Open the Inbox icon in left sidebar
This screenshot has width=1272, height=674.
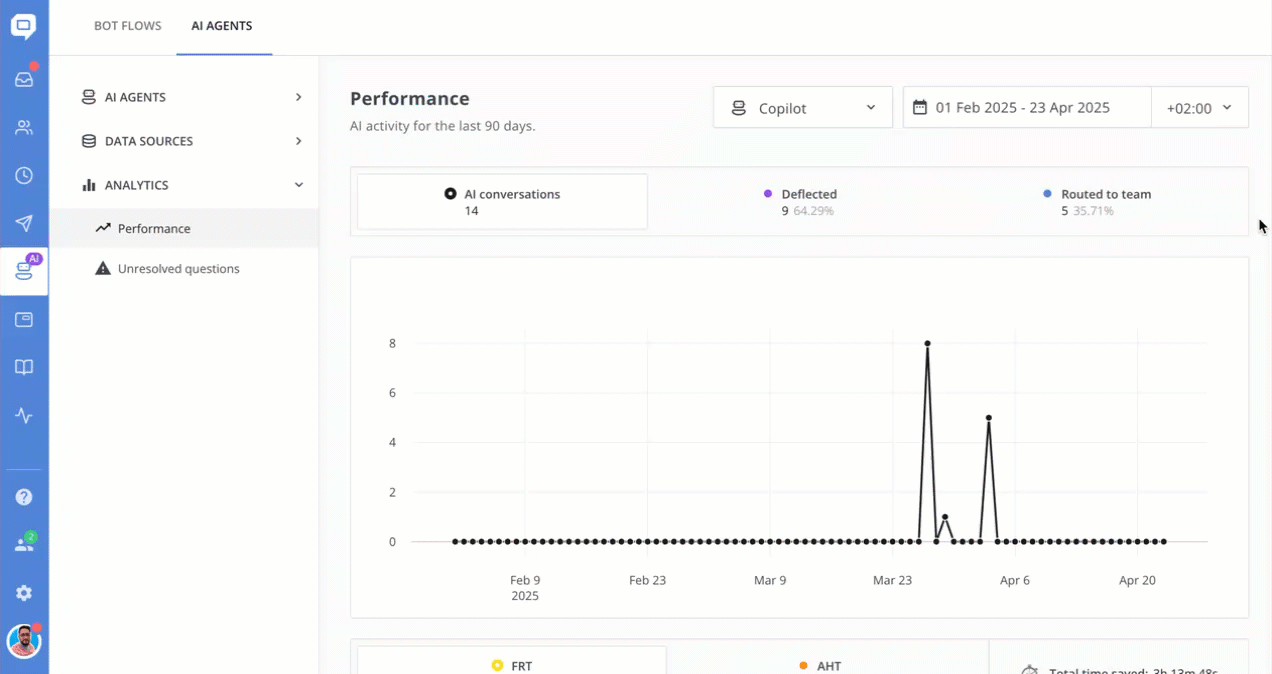[x=24, y=79]
